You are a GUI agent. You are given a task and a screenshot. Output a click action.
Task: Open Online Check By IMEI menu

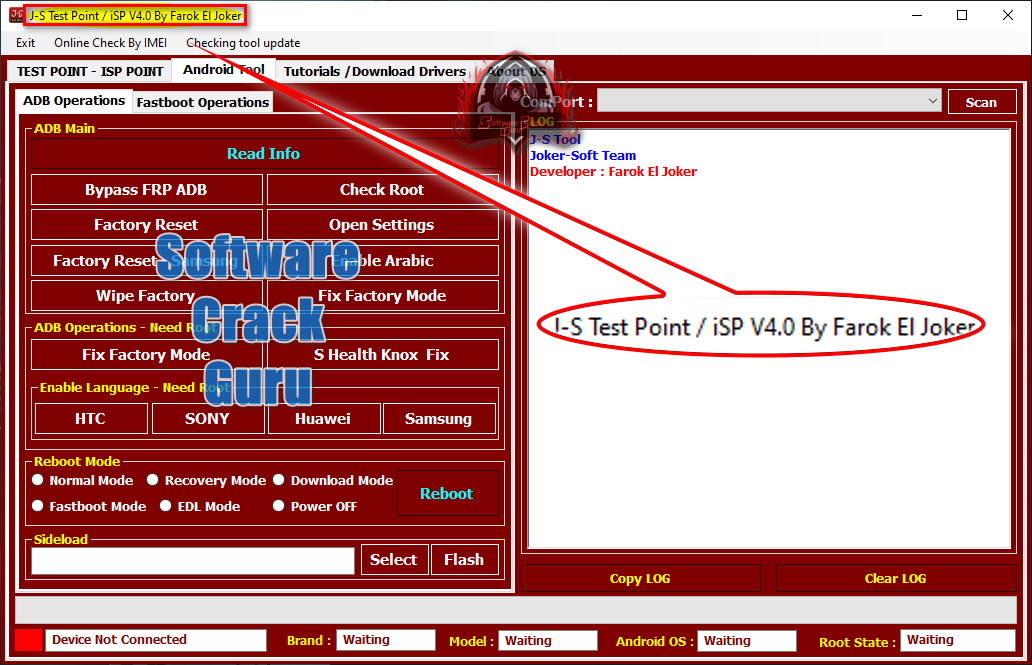point(111,43)
